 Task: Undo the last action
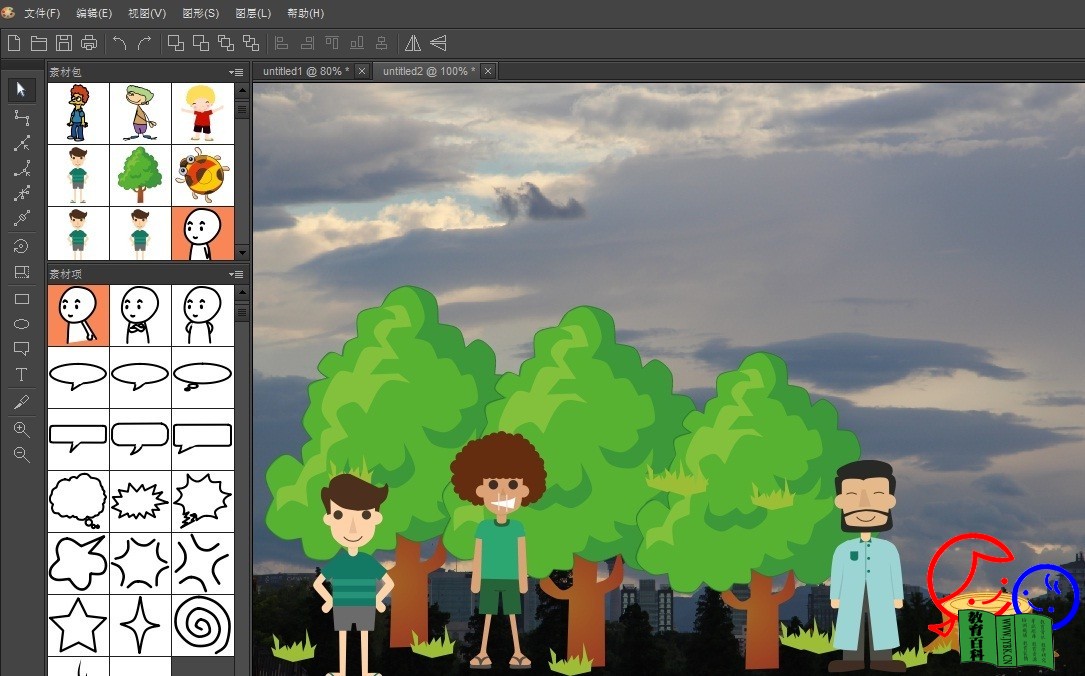click(x=120, y=44)
